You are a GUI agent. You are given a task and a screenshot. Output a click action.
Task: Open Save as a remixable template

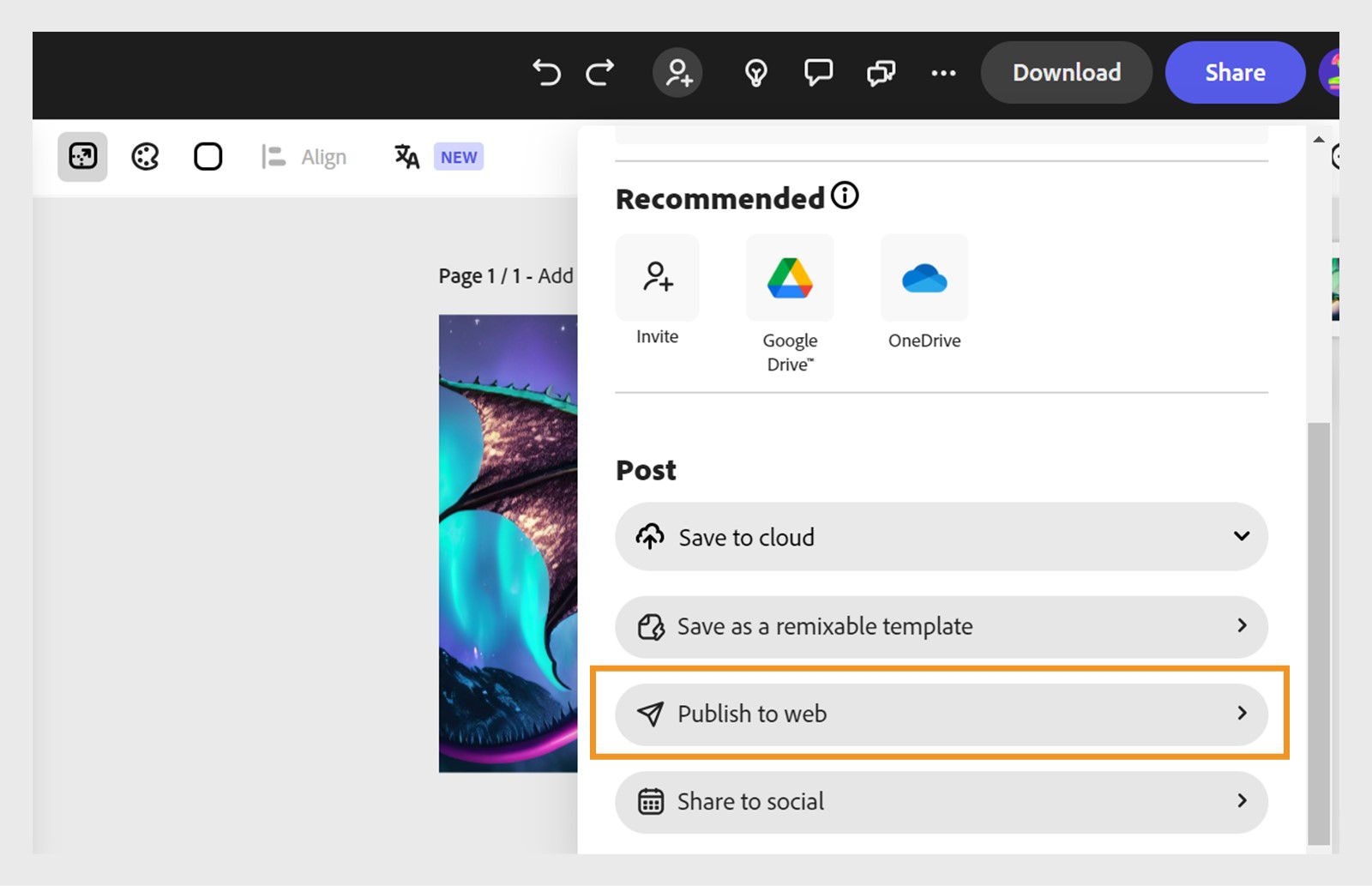click(x=941, y=627)
